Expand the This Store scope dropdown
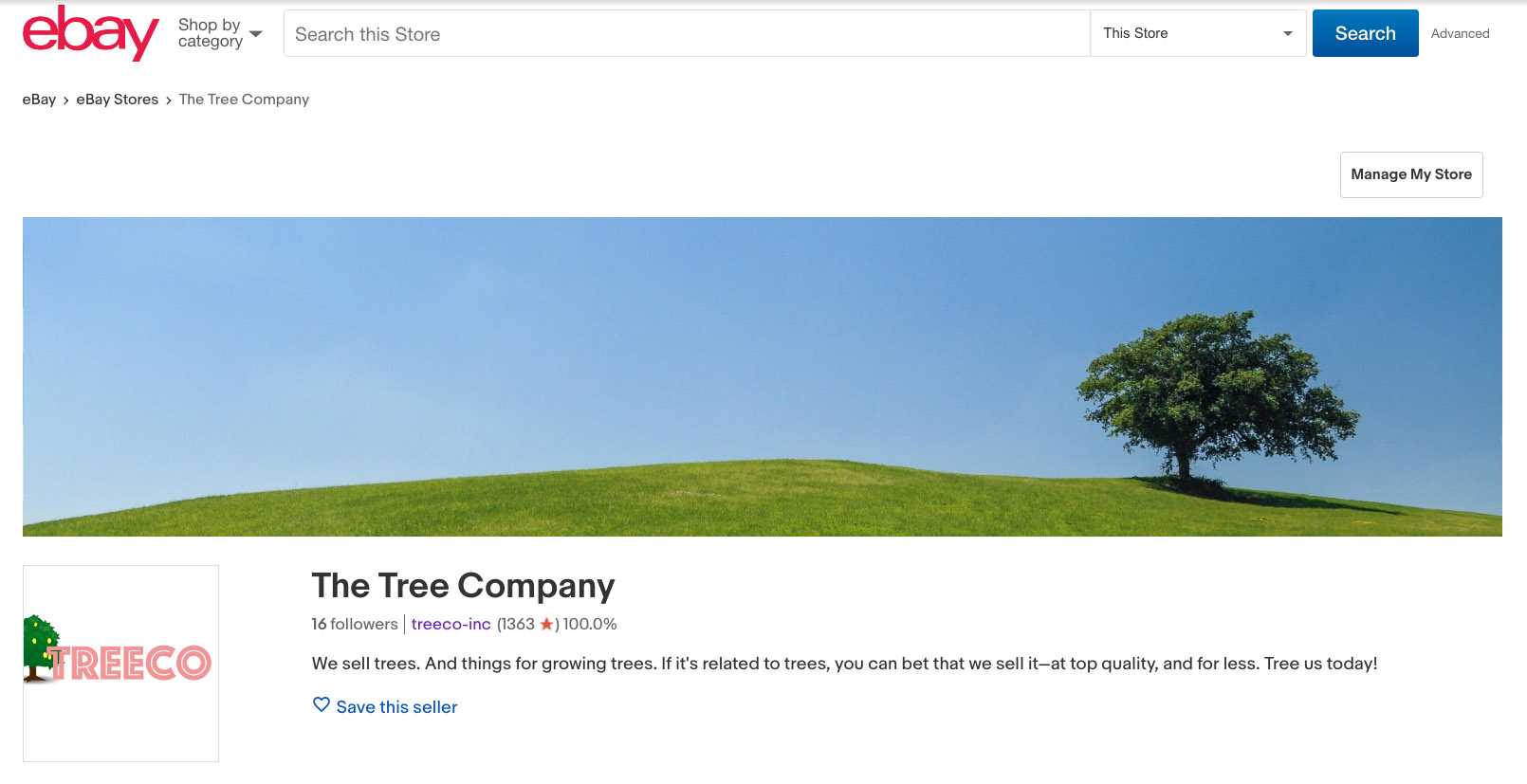1527x784 pixels. point(1198,33)
